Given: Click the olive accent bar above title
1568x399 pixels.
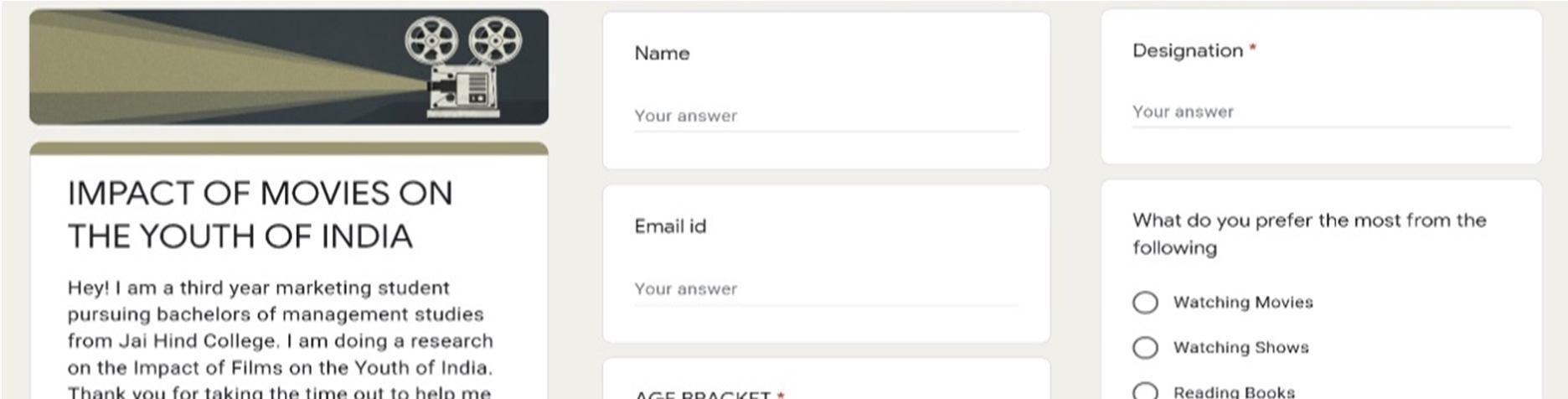Looking at the screenshot, I should pyautogui.click(x=289, y=148).
